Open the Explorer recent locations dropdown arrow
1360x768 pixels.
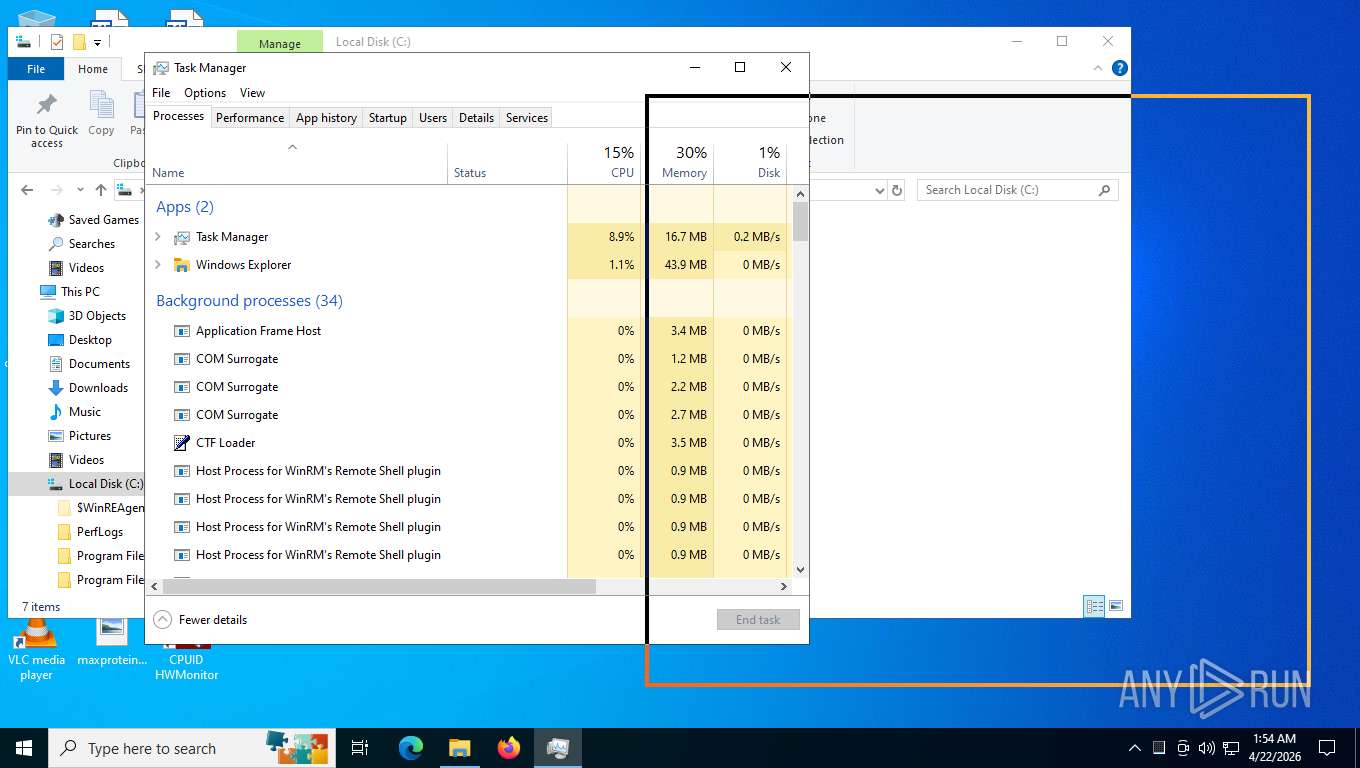point(80,190)
